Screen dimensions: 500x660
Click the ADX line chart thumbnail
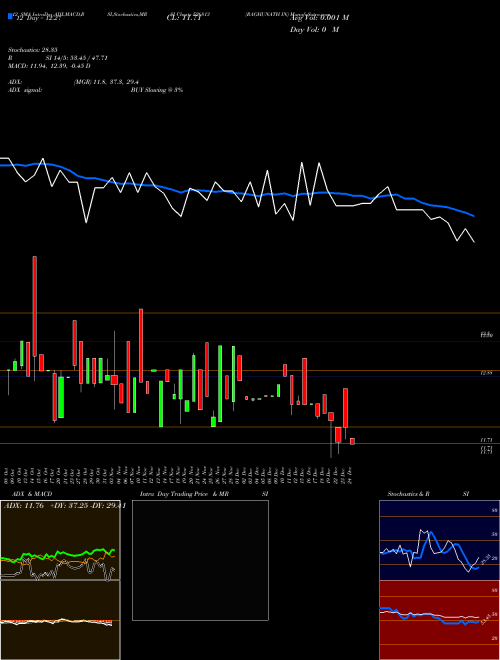(x=60, y=540)
